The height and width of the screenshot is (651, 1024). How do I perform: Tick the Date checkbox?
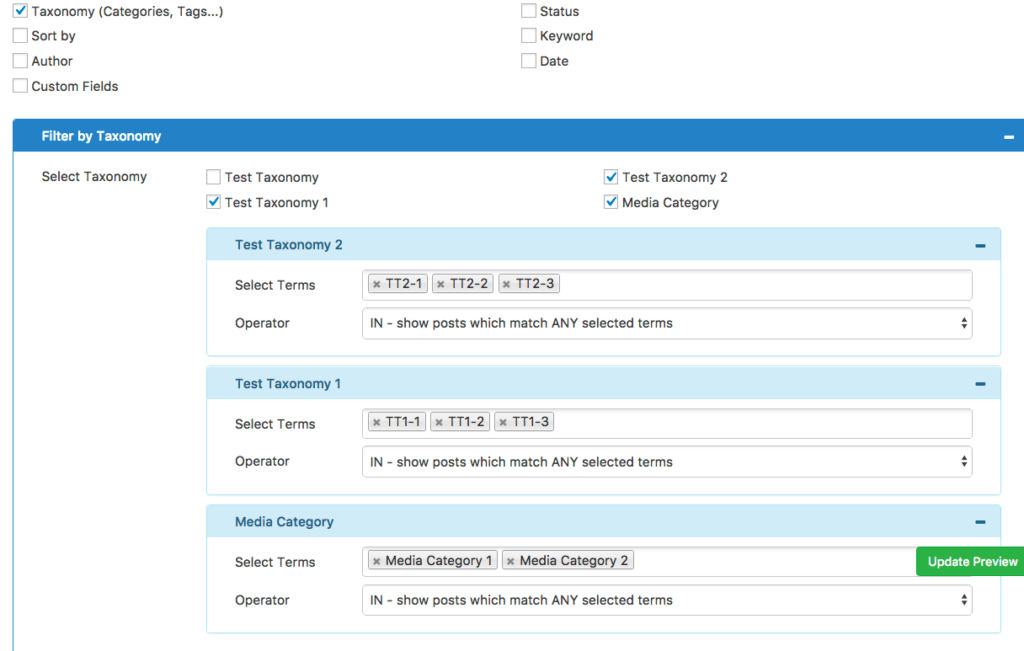pos(528,61)
